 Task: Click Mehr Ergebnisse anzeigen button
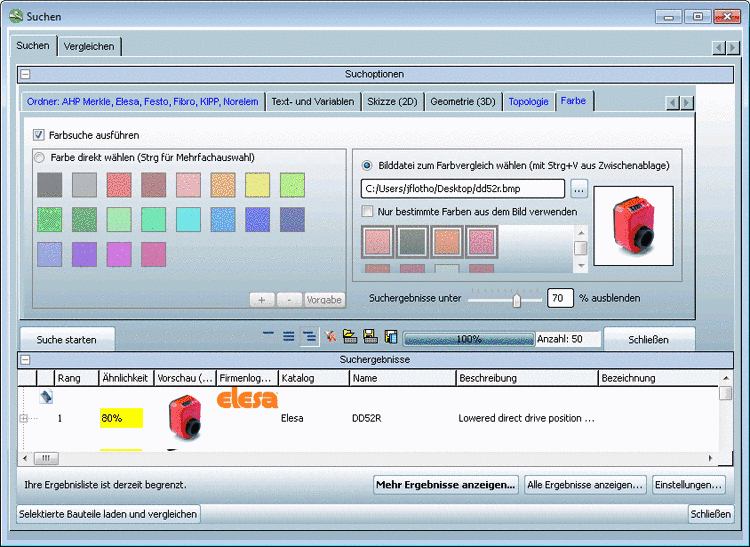tap(445, 485)
